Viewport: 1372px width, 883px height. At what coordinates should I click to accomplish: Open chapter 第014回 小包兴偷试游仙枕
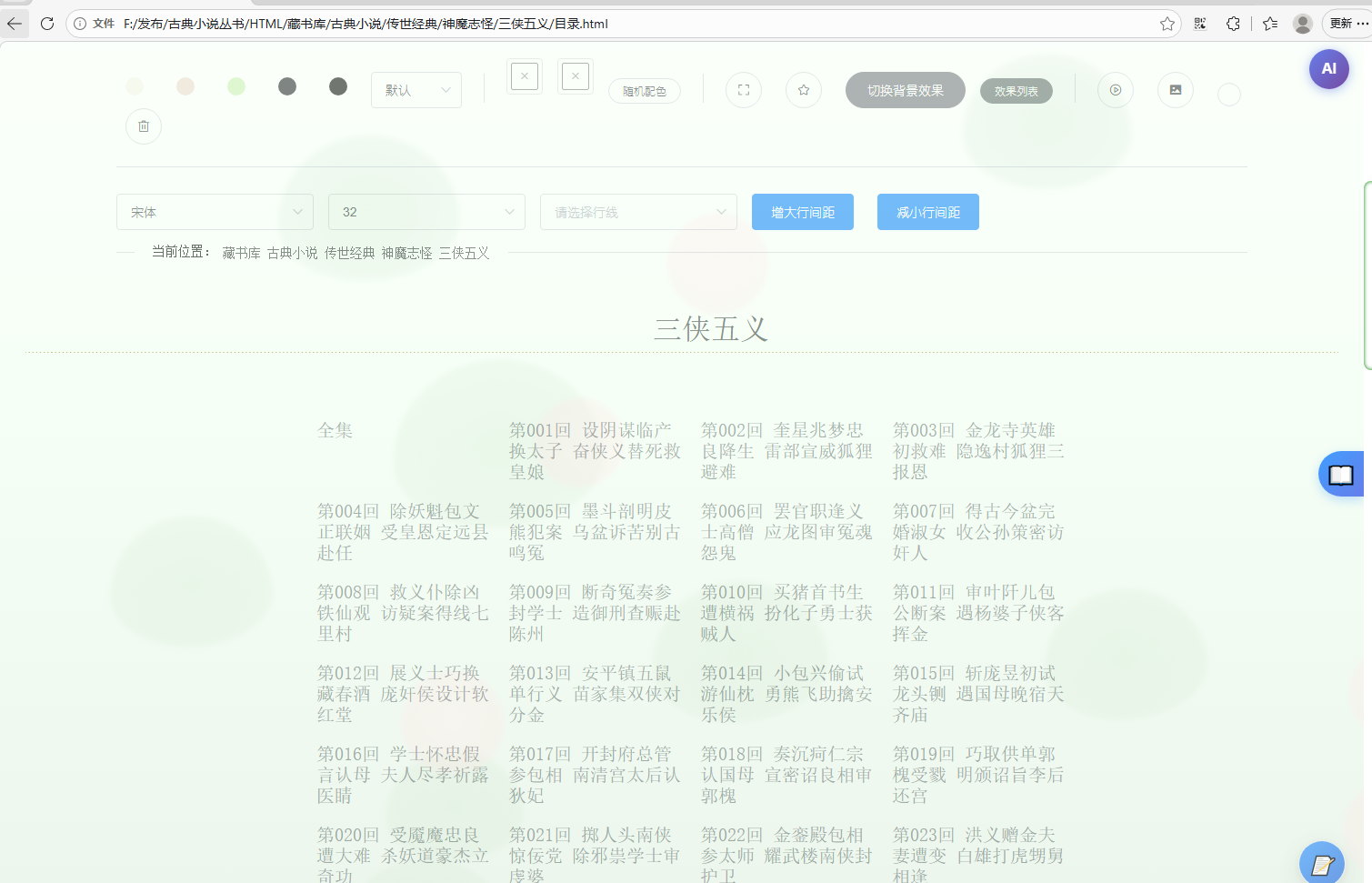[786, 694]
